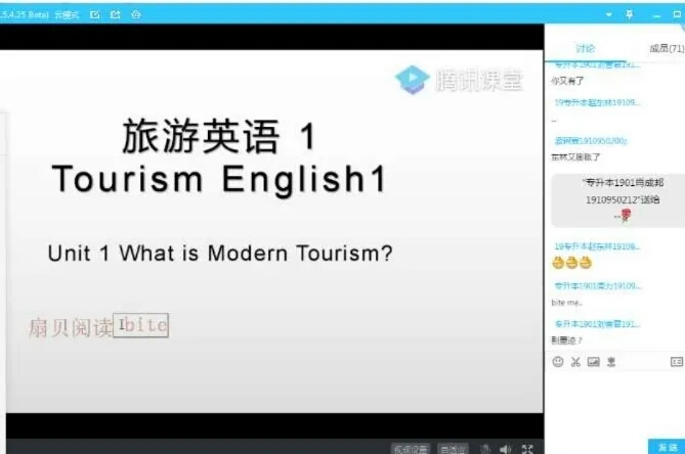Mute the speaker volume
The height and width of the screenshot is (454, 685).
505,449
